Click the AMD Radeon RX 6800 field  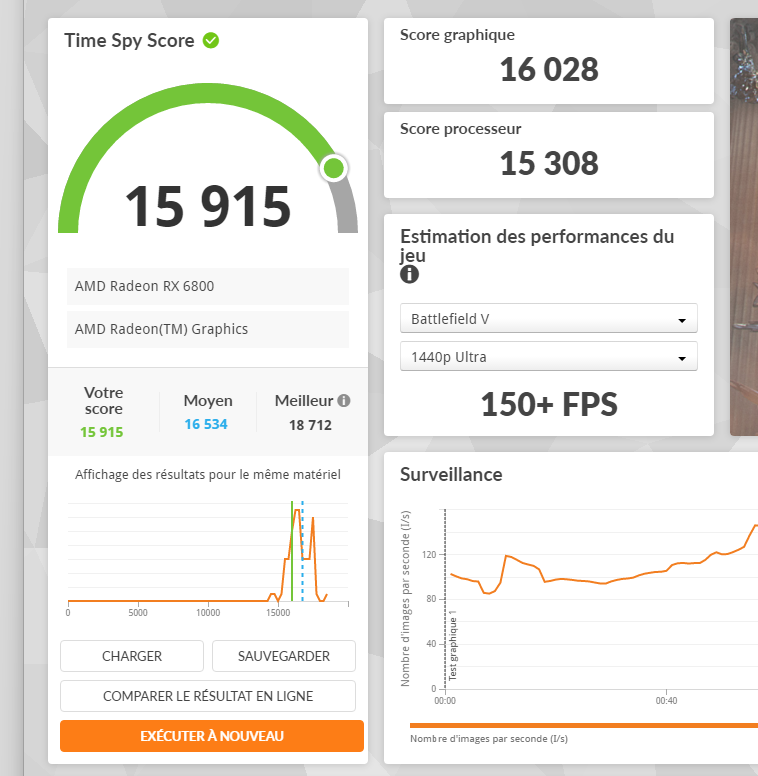point(208,286)
